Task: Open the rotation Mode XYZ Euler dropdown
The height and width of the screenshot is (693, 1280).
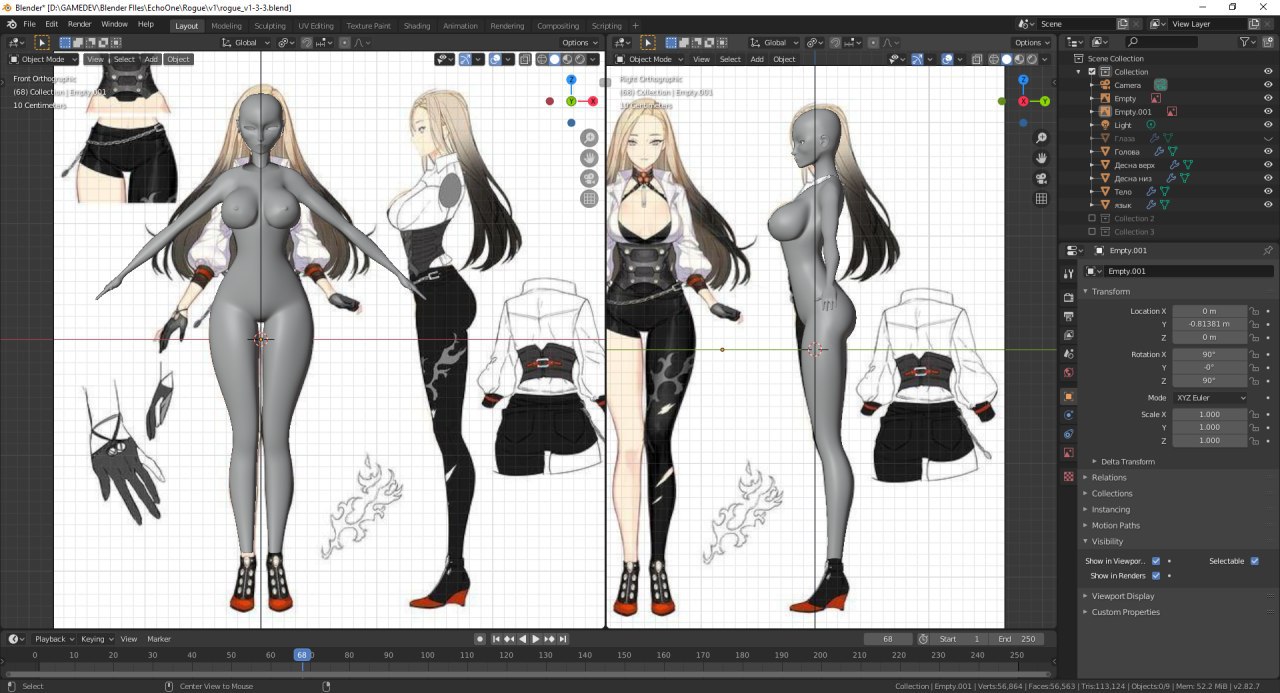Action: (x=1210, y=398)
